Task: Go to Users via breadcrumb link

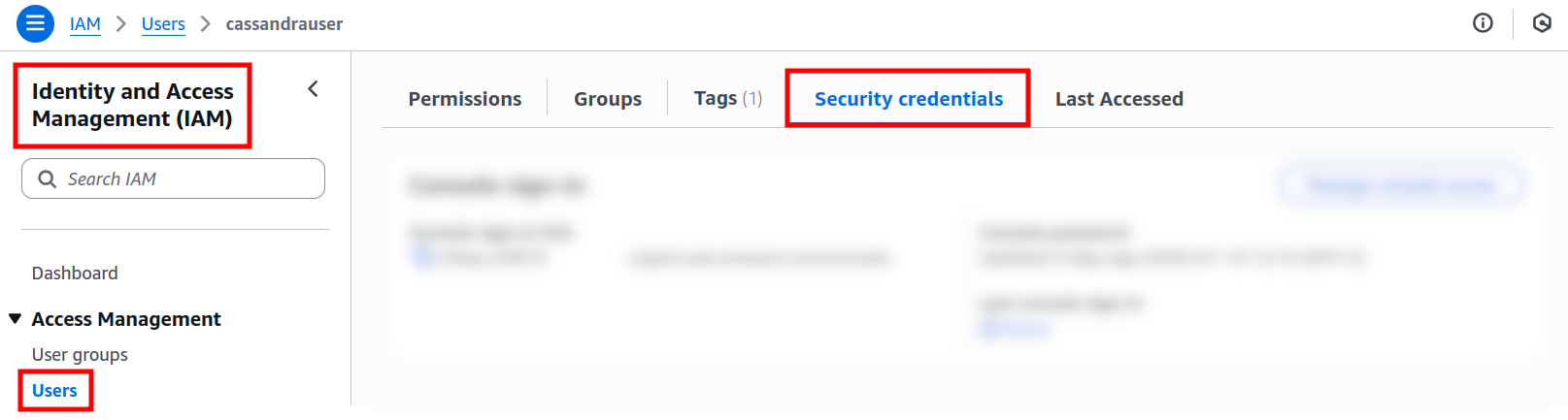Action: pos(163,24)
